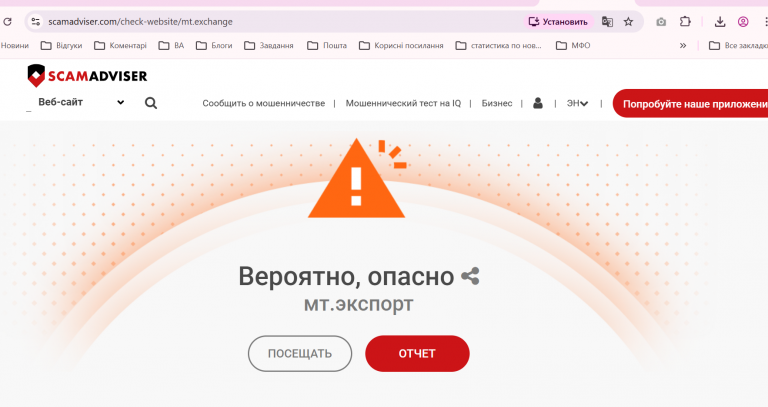The height and width of the screenshot is (407, 768).
Task: Click the translate page icon
Action: (x=607, y=22)
